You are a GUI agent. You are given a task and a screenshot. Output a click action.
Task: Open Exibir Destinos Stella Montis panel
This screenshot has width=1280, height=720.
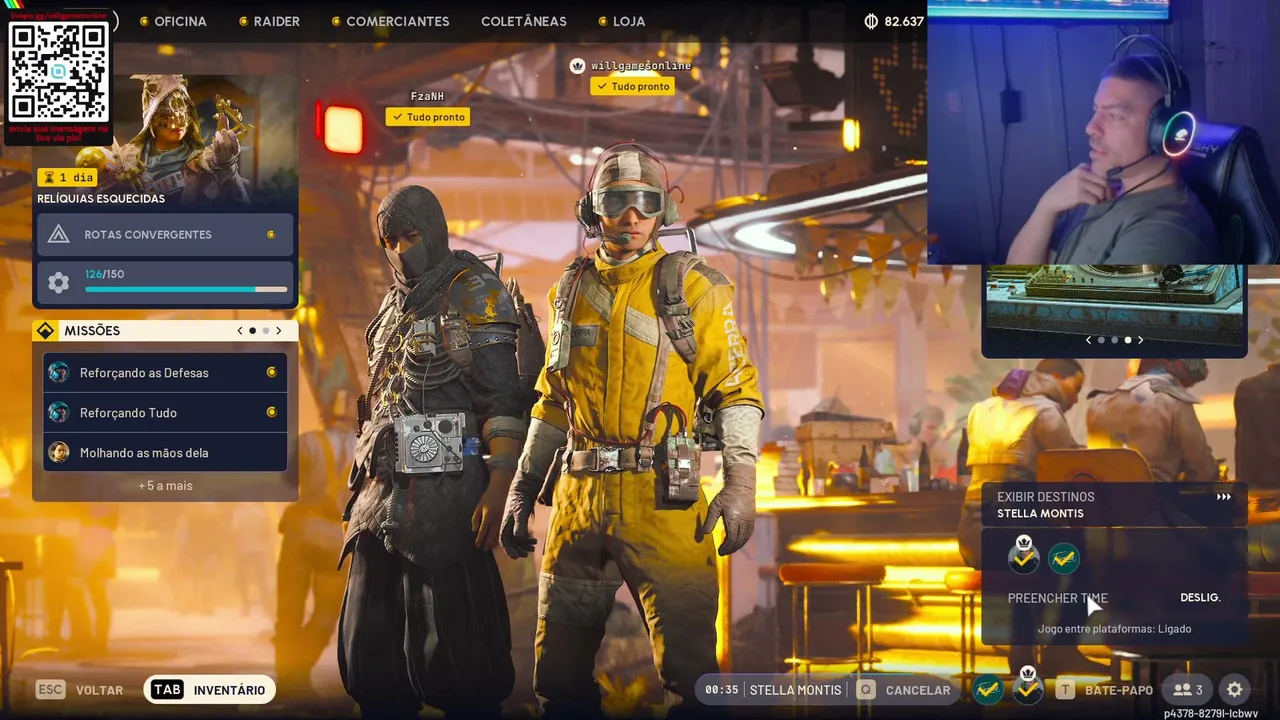(1114, 505)
